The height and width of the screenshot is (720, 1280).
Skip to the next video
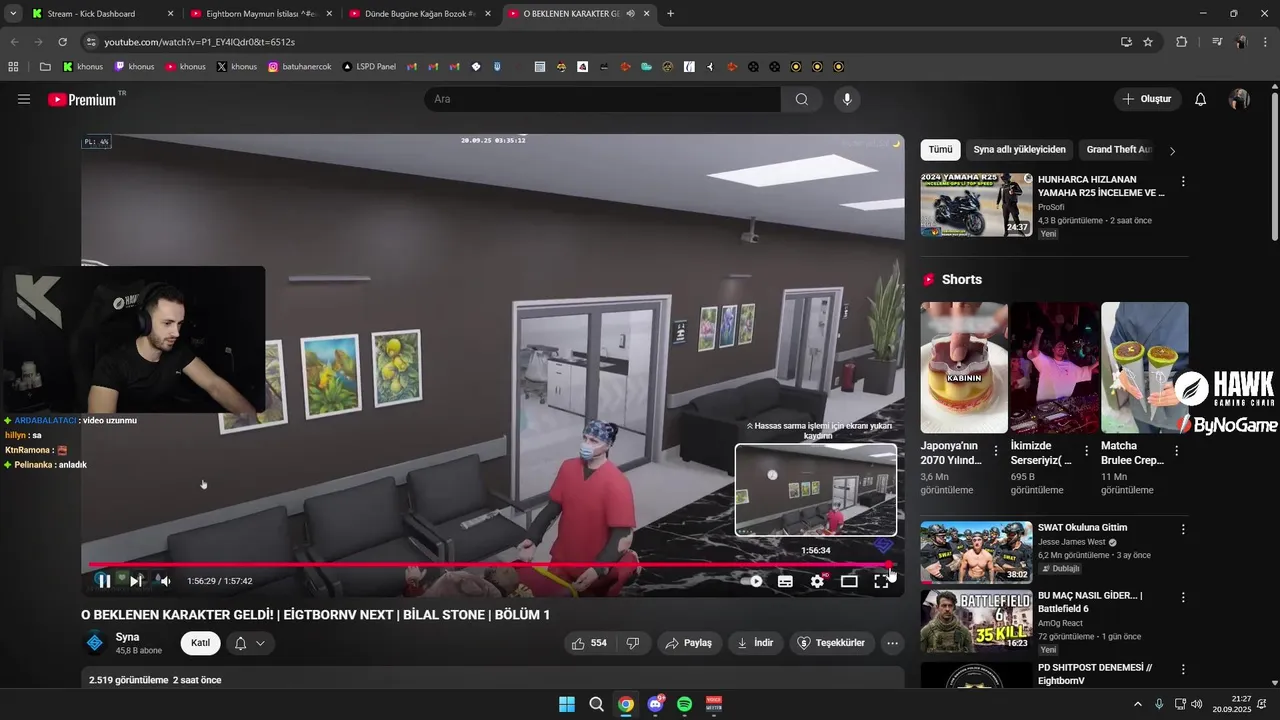tap(136, 581)
